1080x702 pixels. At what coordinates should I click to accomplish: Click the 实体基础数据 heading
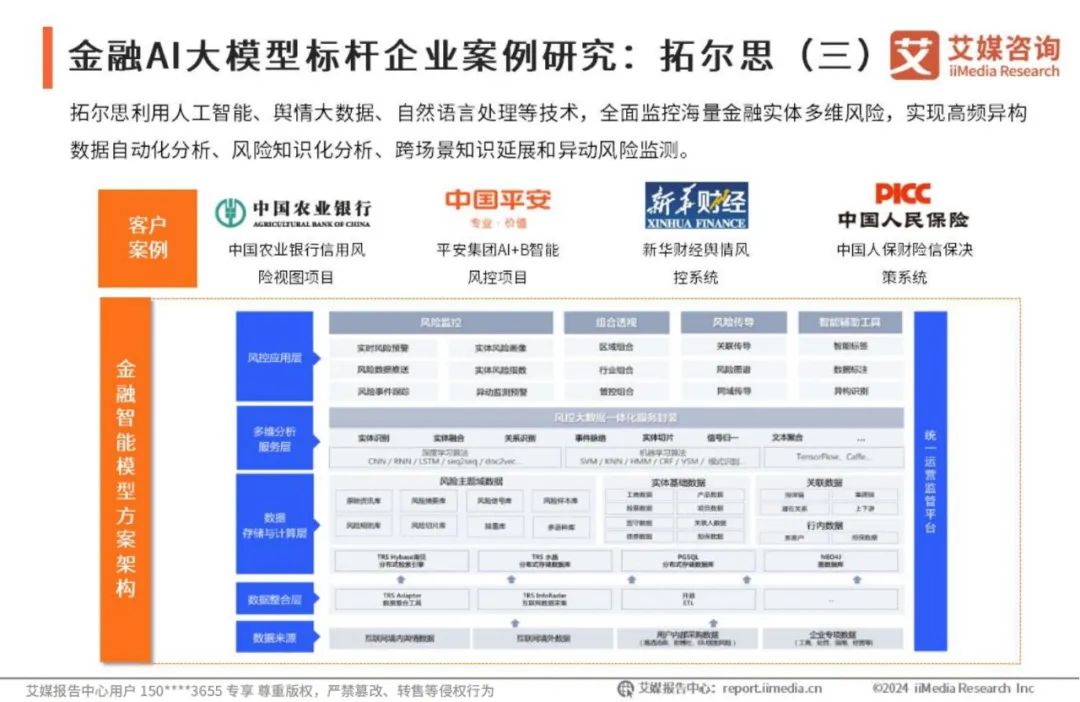[x=678, y=483]
